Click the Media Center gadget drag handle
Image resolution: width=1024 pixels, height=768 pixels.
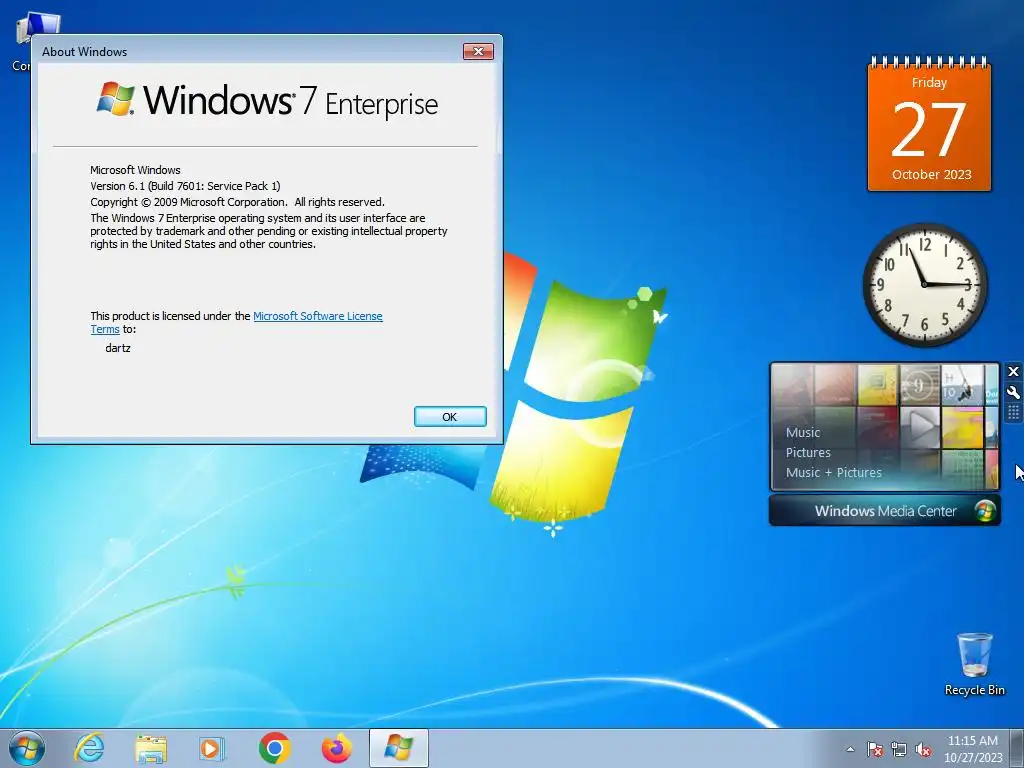coord(1013,413)
